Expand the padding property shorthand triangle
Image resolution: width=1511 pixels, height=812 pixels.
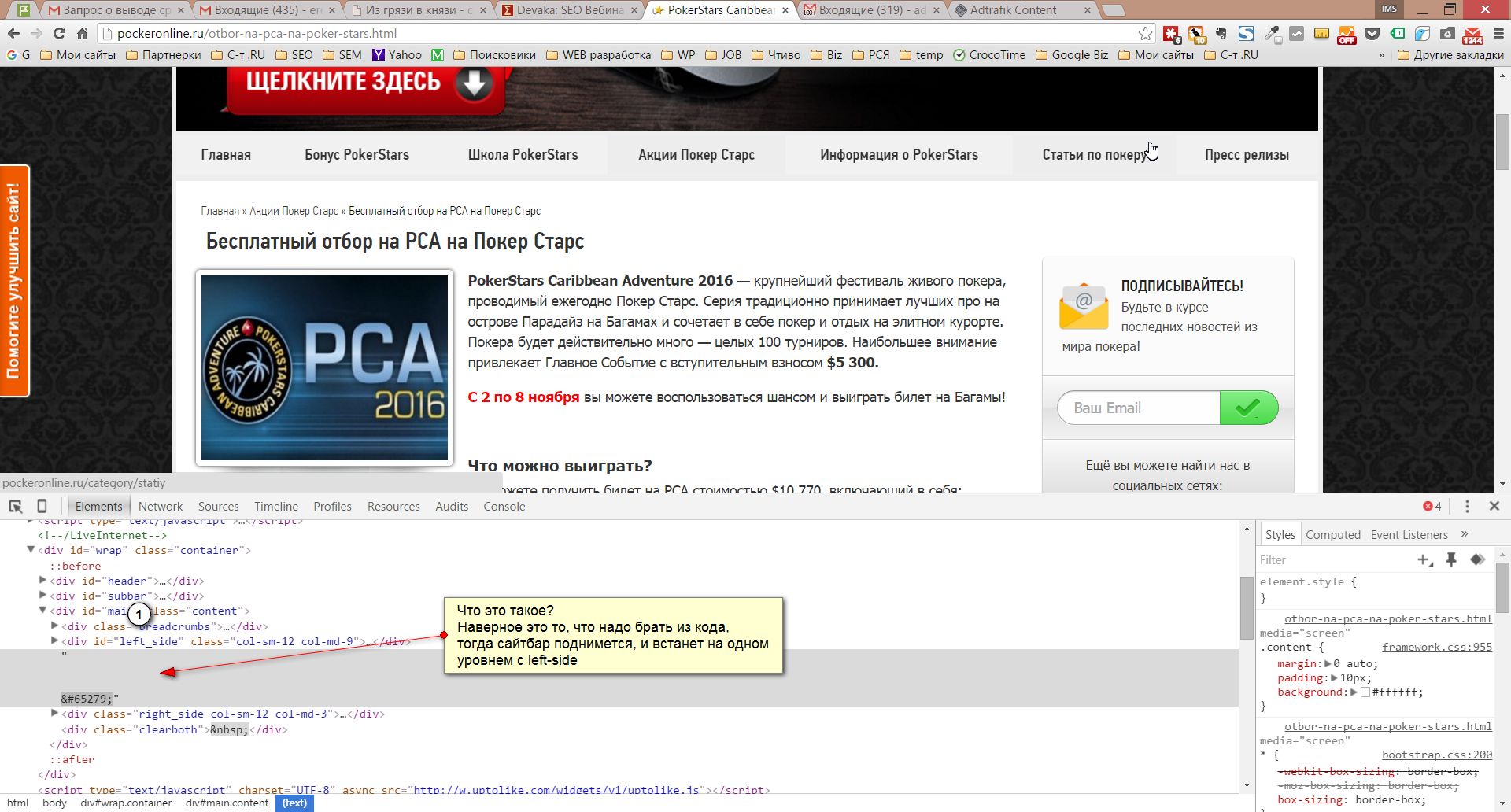[1334, 677]
